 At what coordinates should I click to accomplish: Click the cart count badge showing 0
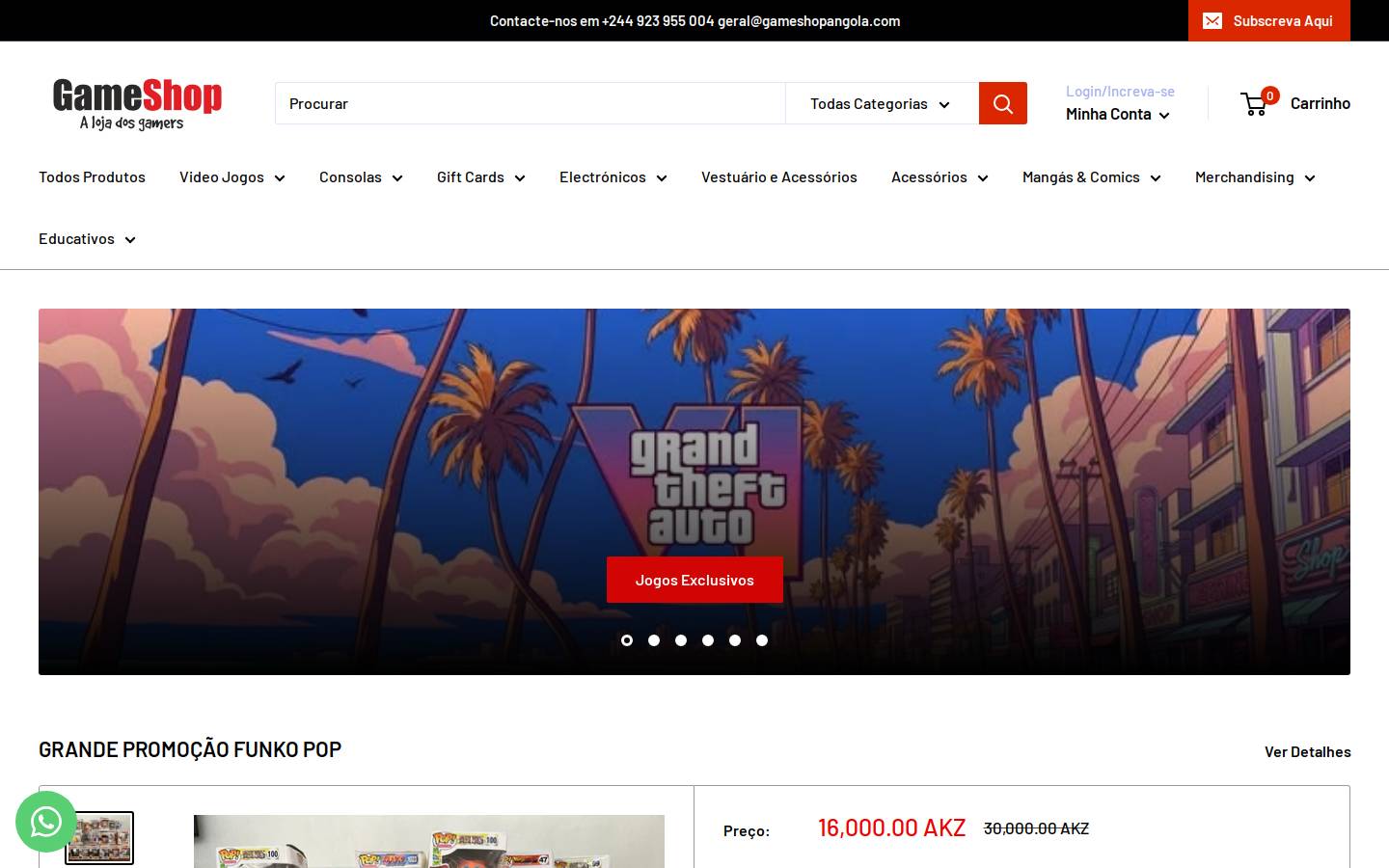[x=1270, y=95]
